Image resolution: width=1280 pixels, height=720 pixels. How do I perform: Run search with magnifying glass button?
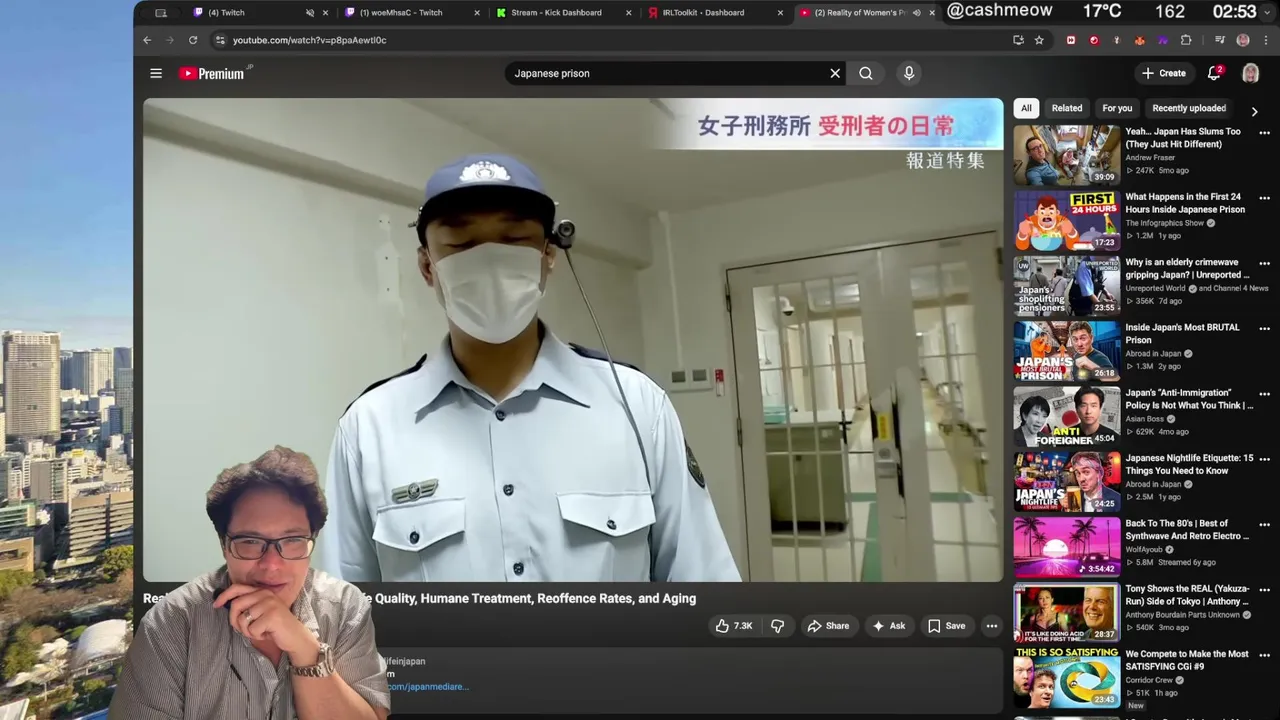click(x=866, y=73)
